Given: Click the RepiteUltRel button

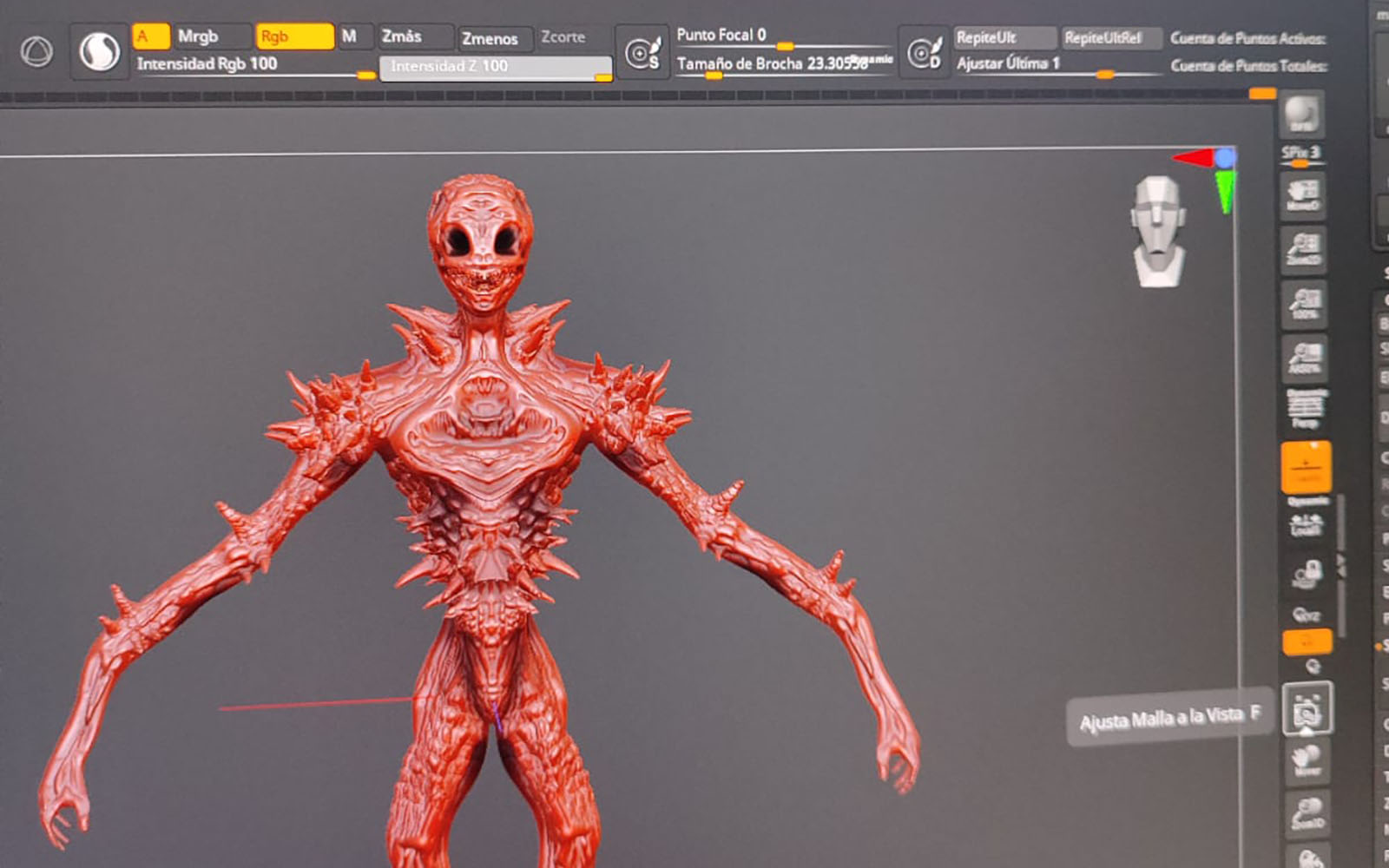Looking at the screenshot, I should pyautogui.click(x=1111, y=37).
